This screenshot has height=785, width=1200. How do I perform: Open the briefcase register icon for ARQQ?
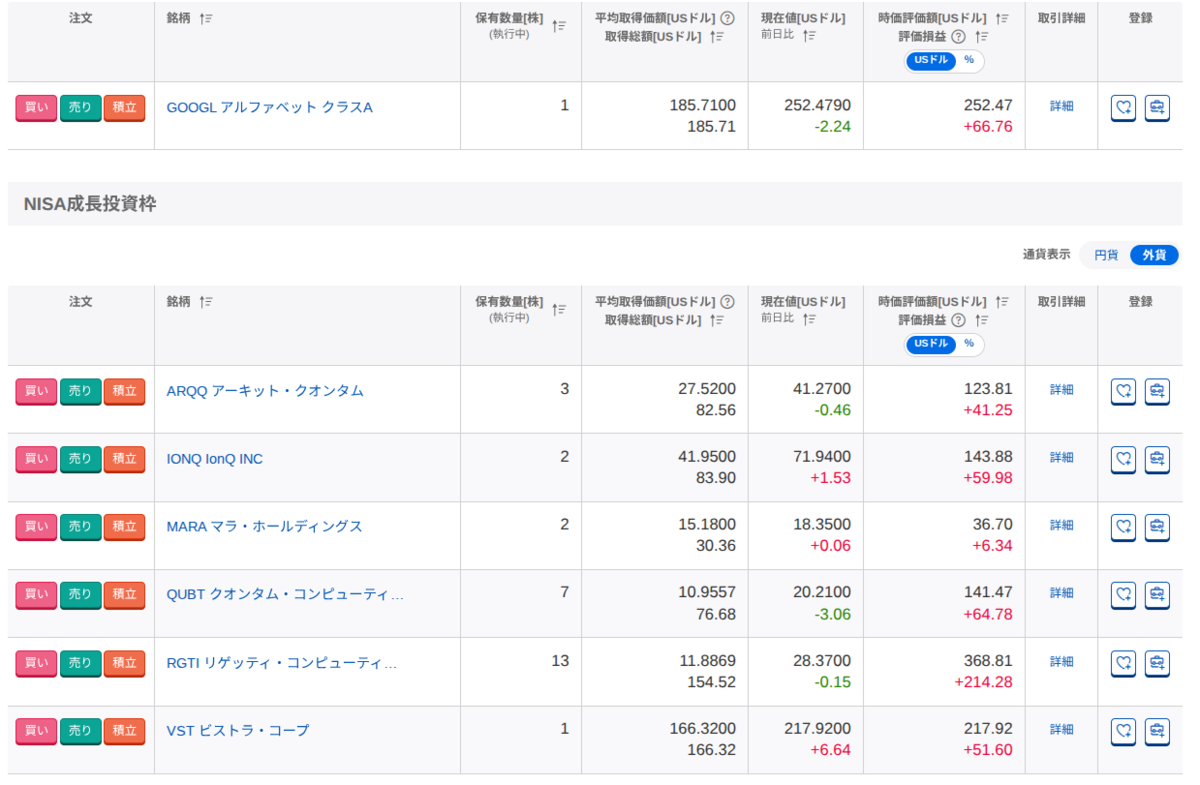coord(1157,392)
